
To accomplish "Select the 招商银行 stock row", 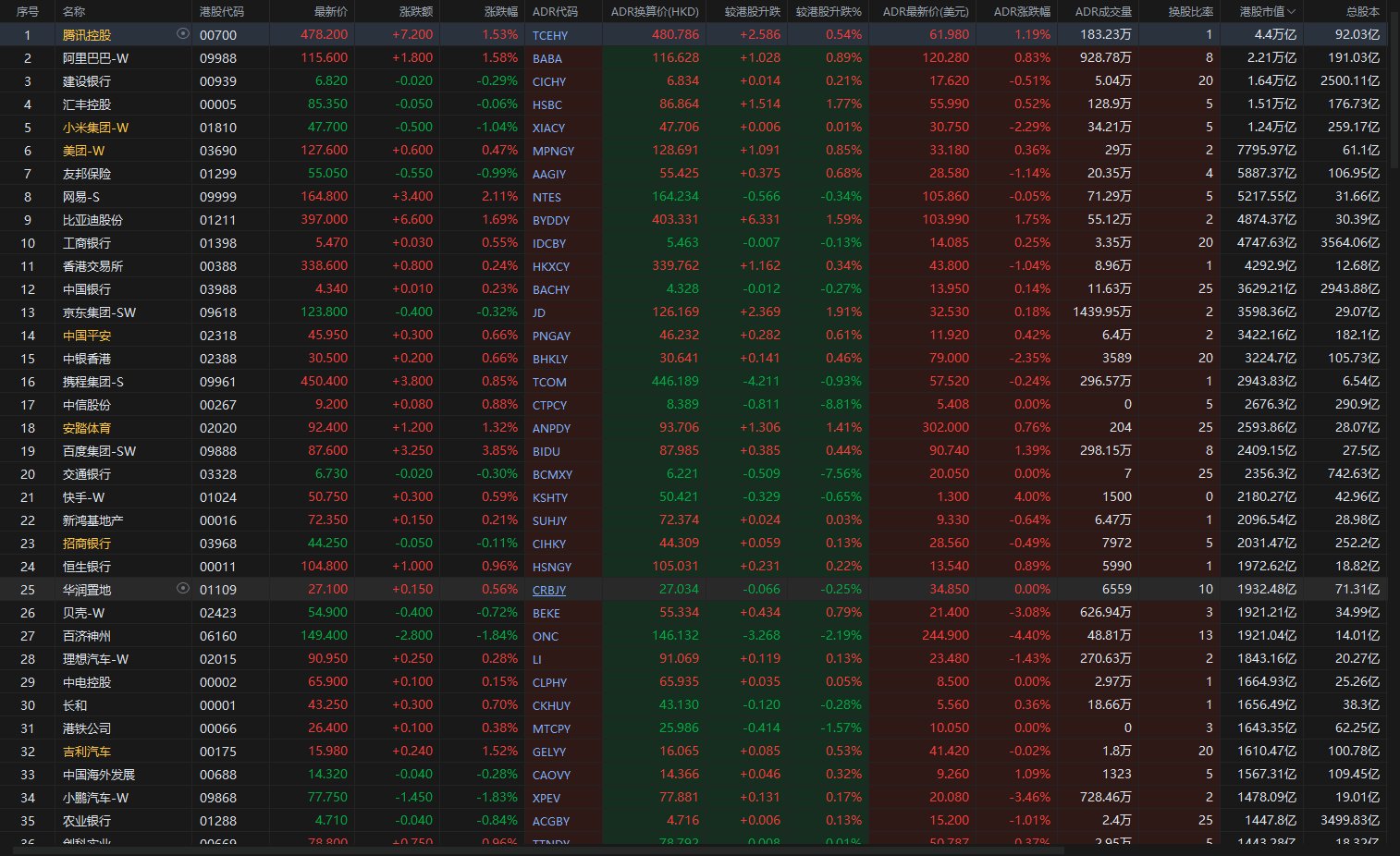I will (x=694, y=543).
